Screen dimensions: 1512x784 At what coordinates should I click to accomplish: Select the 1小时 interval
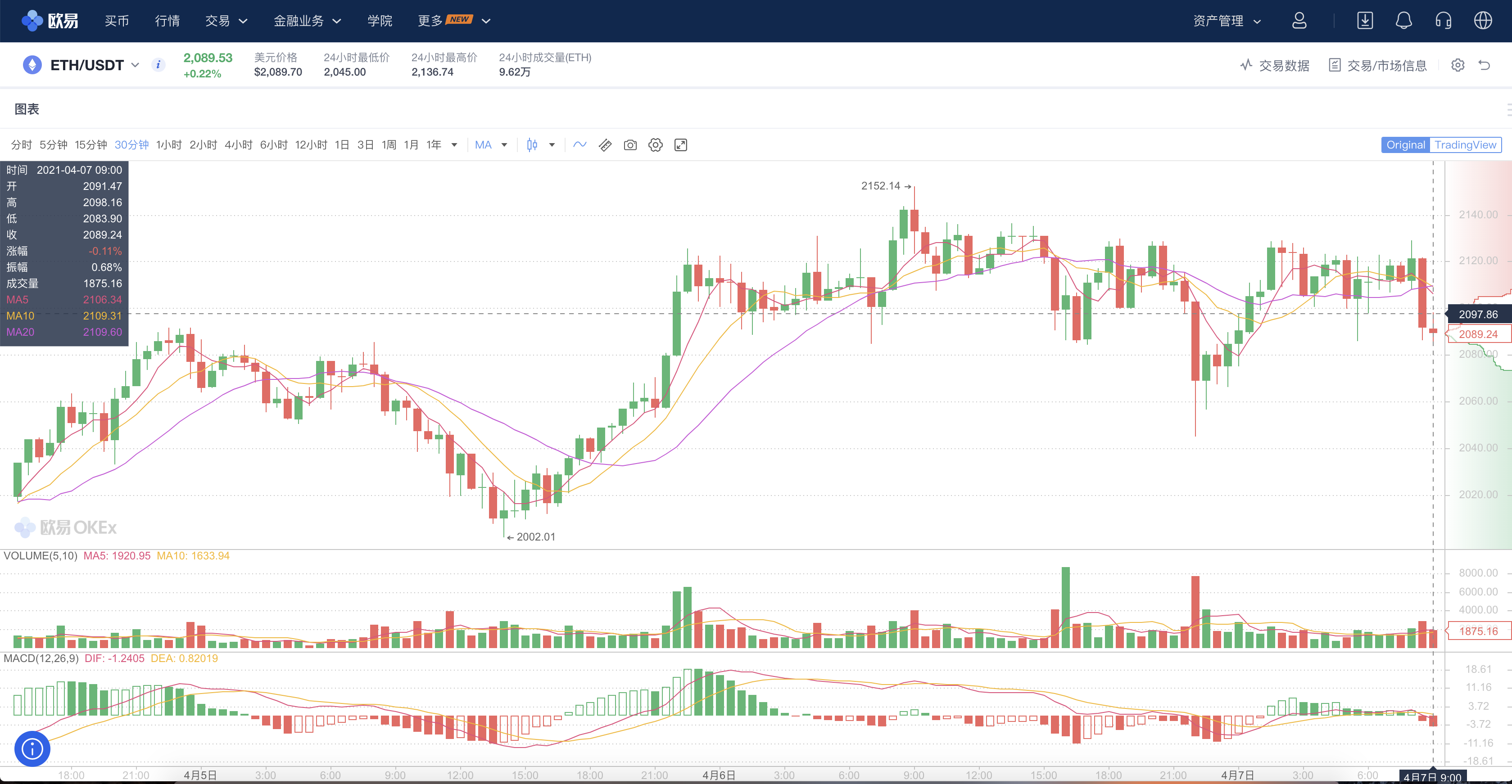tap(169, 144)
